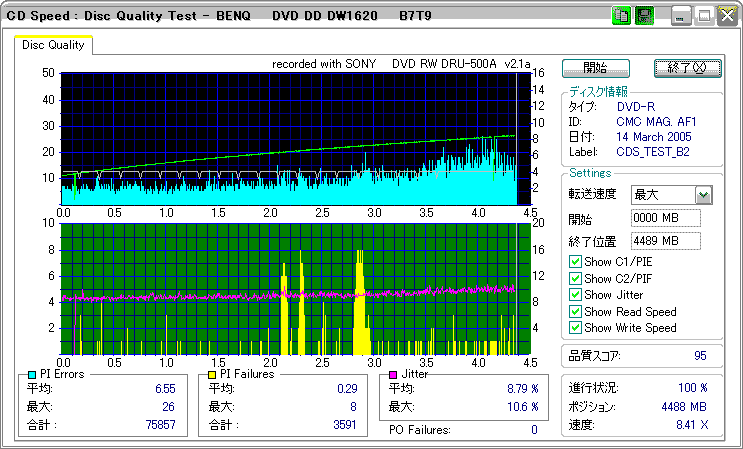Turn off Show Read Speed
The image size is (743, 449).
pos(575,311)
